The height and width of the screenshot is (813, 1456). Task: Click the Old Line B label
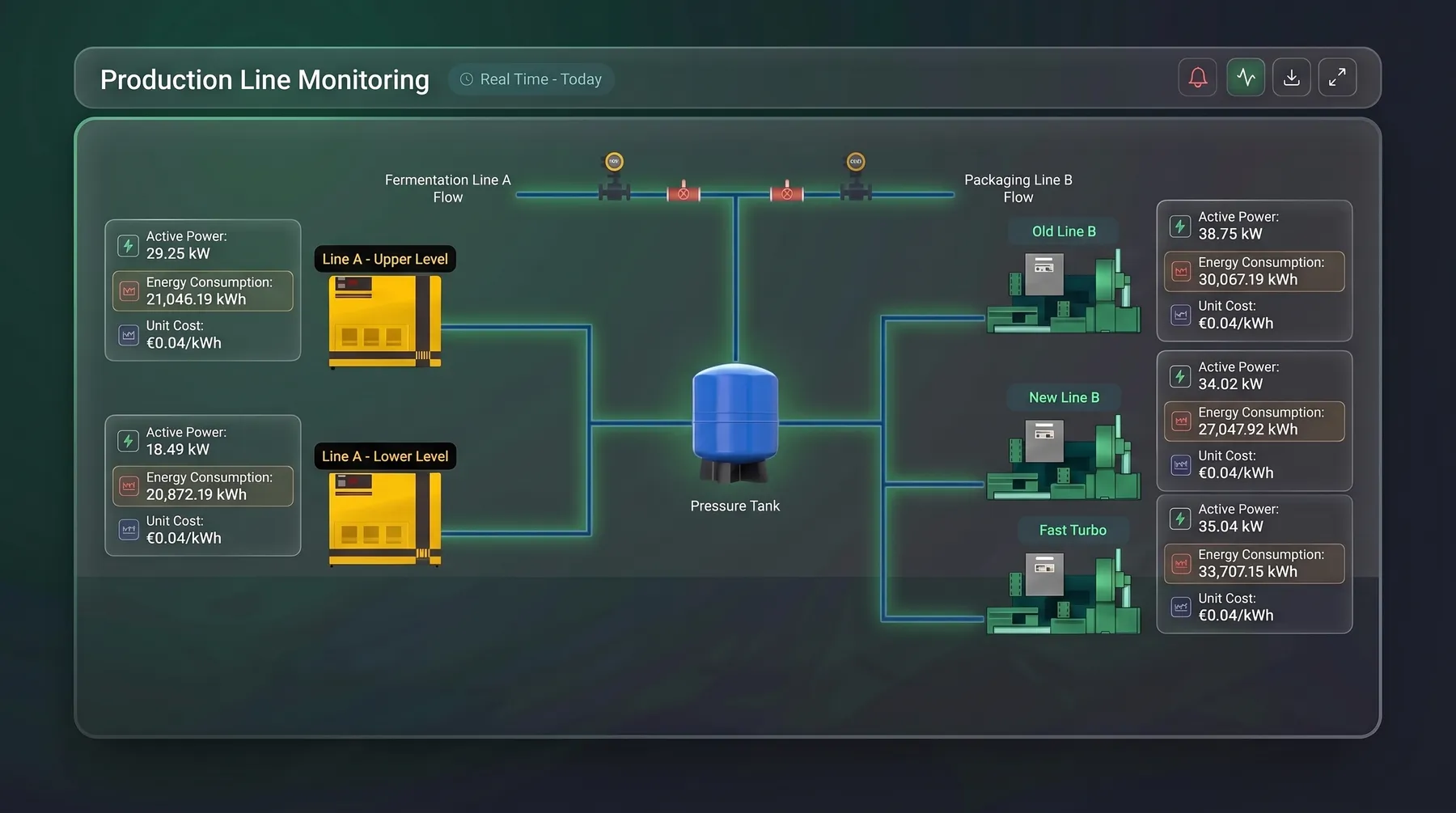[1064, 231]
